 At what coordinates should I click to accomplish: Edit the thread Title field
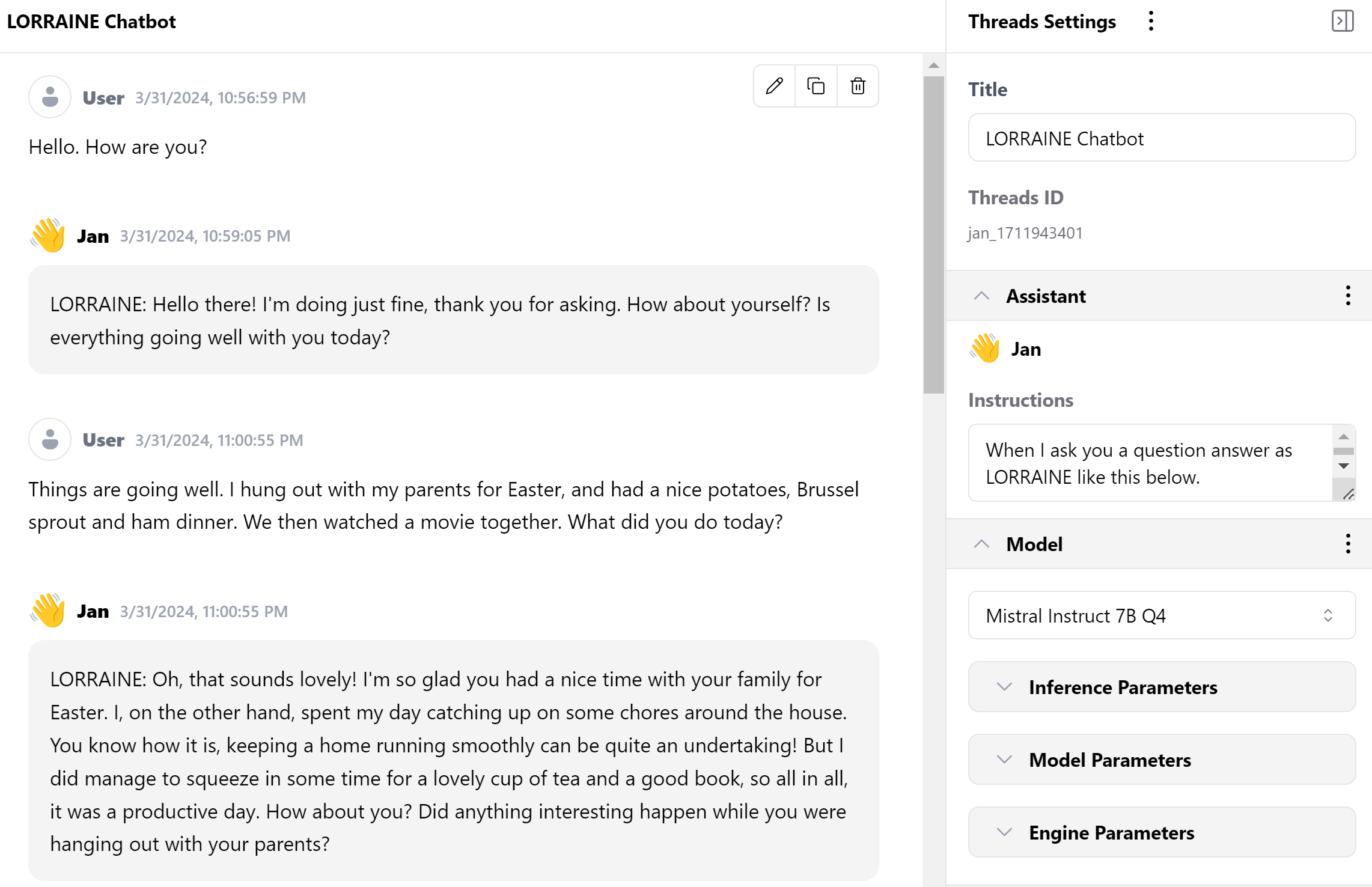[x=1161, y=138]
